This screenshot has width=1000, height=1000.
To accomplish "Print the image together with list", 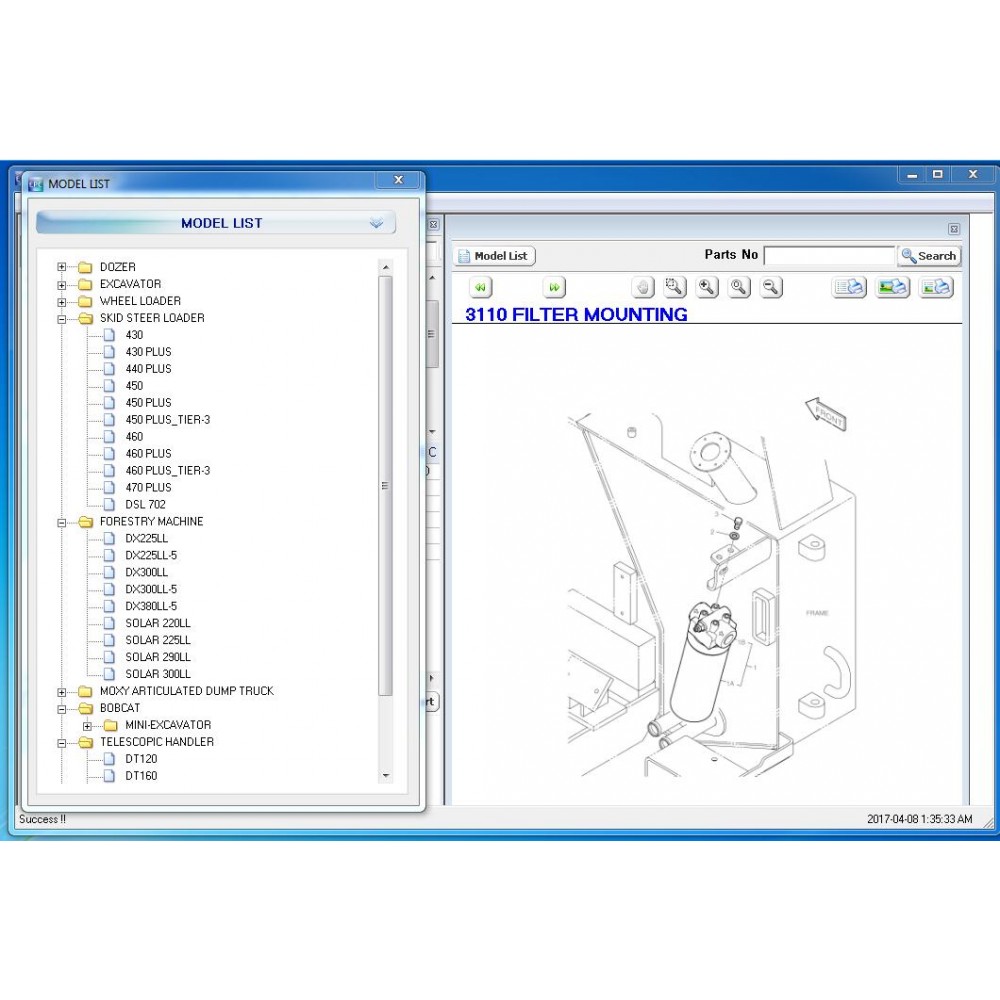I will pyautogui.click(x=936, y=288).
